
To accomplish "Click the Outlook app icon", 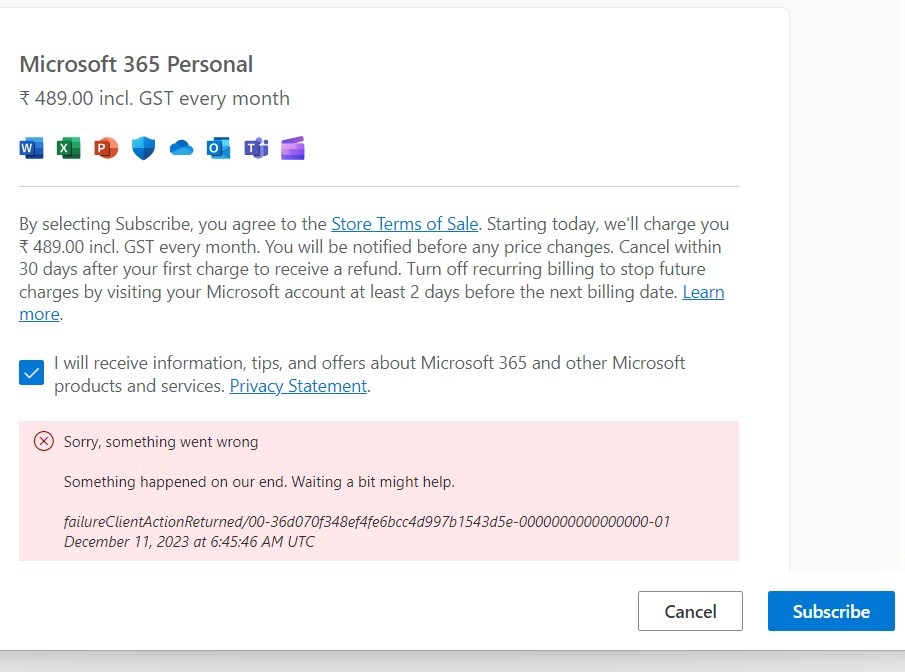I will click(218, 149).
